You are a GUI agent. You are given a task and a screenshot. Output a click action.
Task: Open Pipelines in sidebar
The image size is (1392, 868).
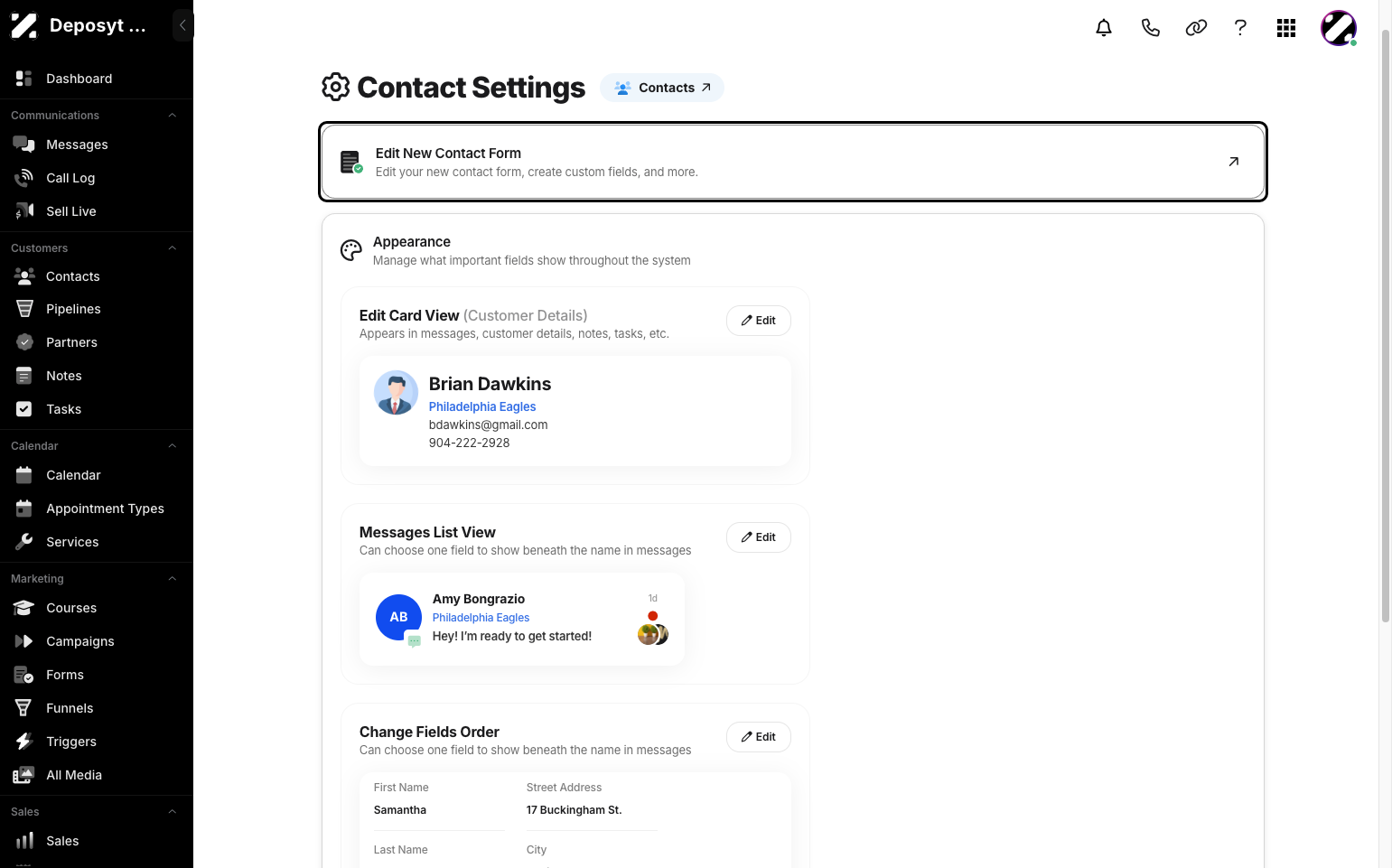pos(97,309)
